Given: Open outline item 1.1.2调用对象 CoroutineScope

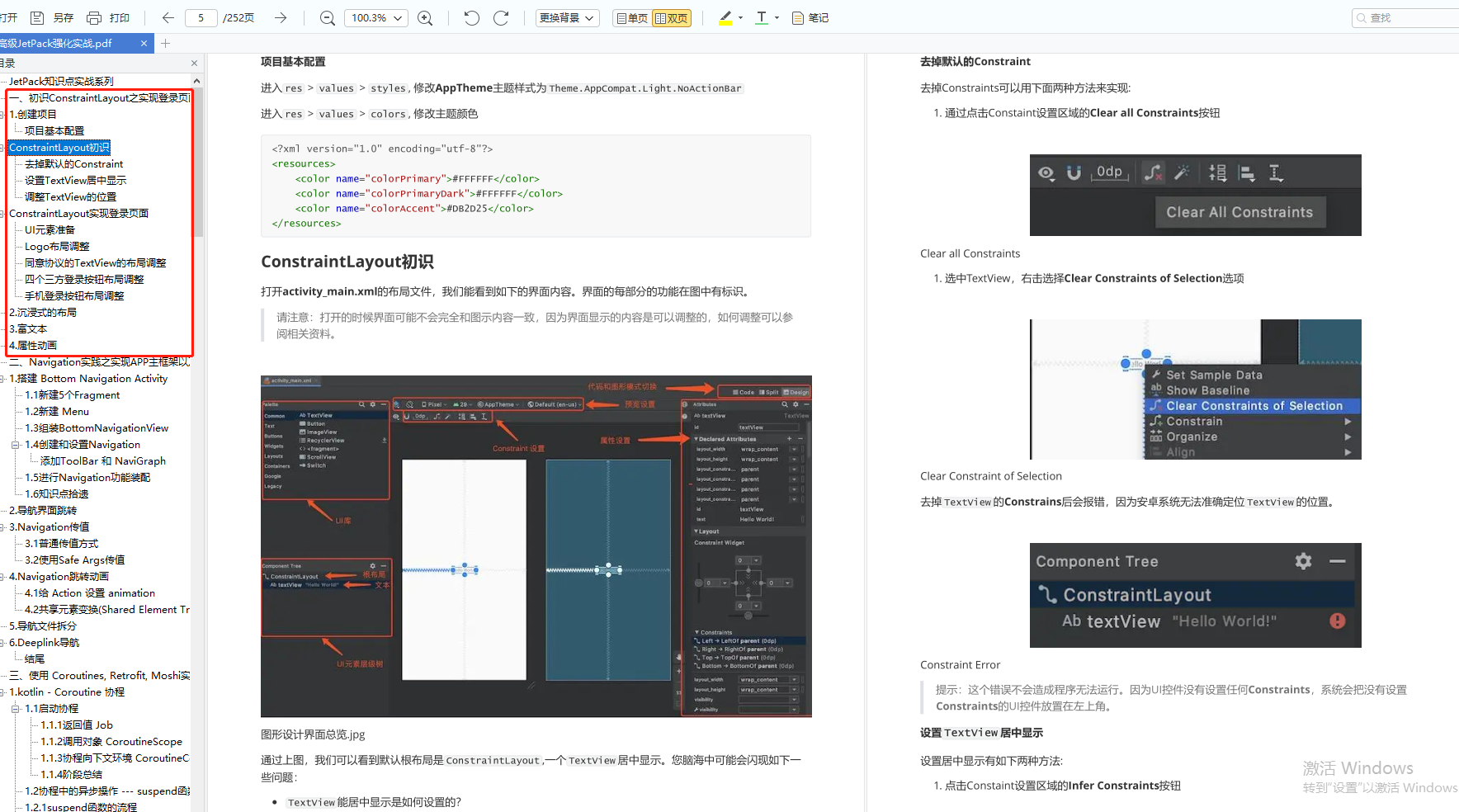Looking at the screenshot, I should [111, 741].
